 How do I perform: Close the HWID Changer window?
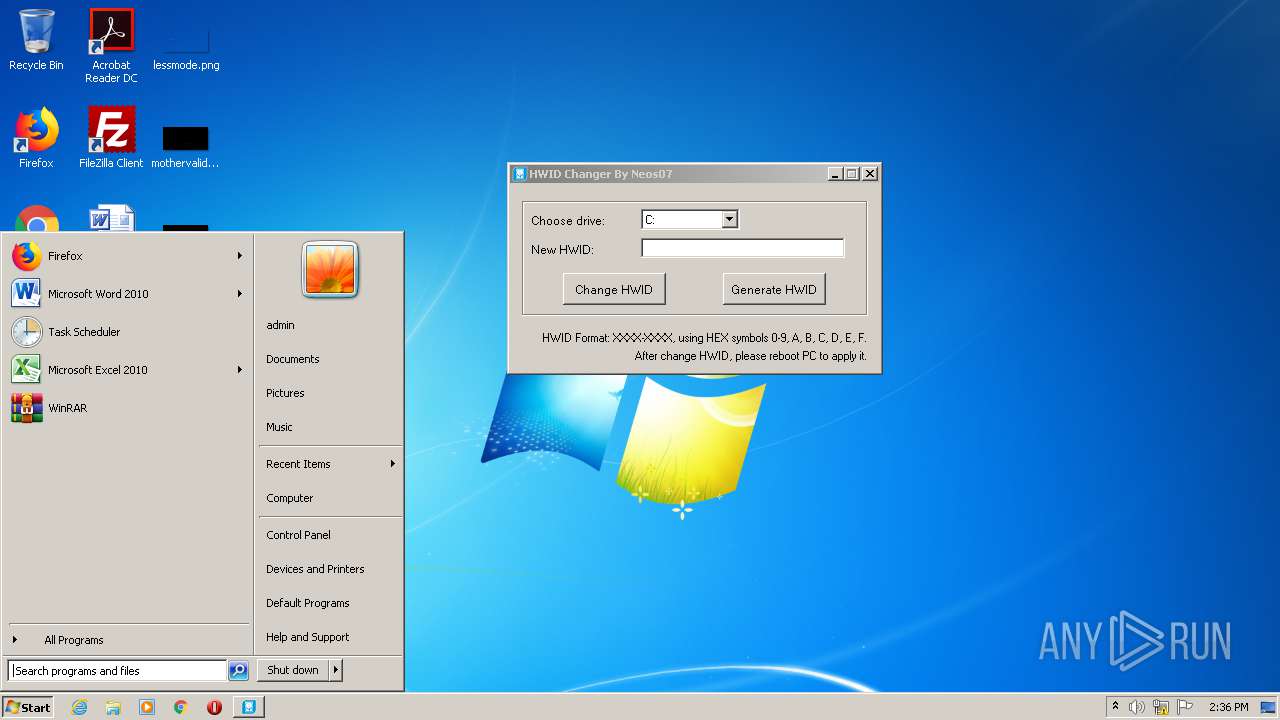[870, 174]
